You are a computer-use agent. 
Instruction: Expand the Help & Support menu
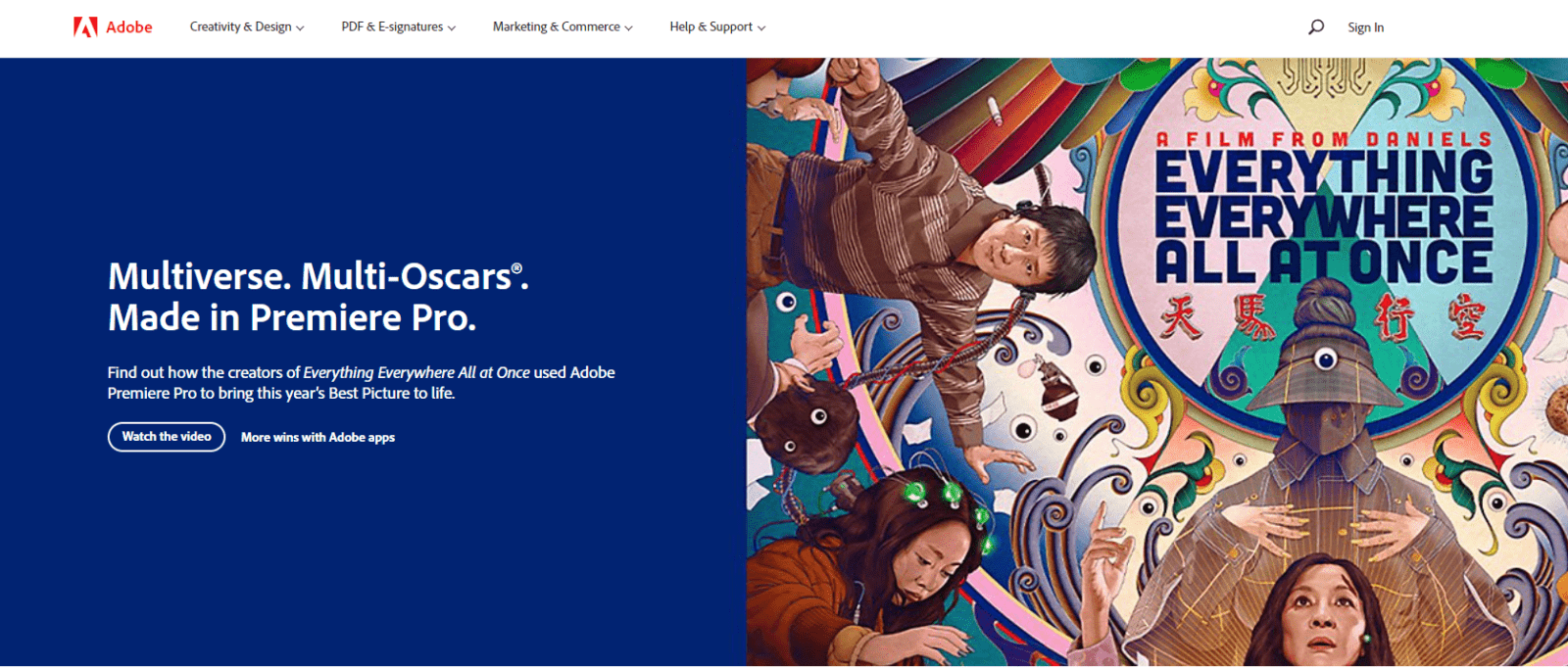point(717,27)
